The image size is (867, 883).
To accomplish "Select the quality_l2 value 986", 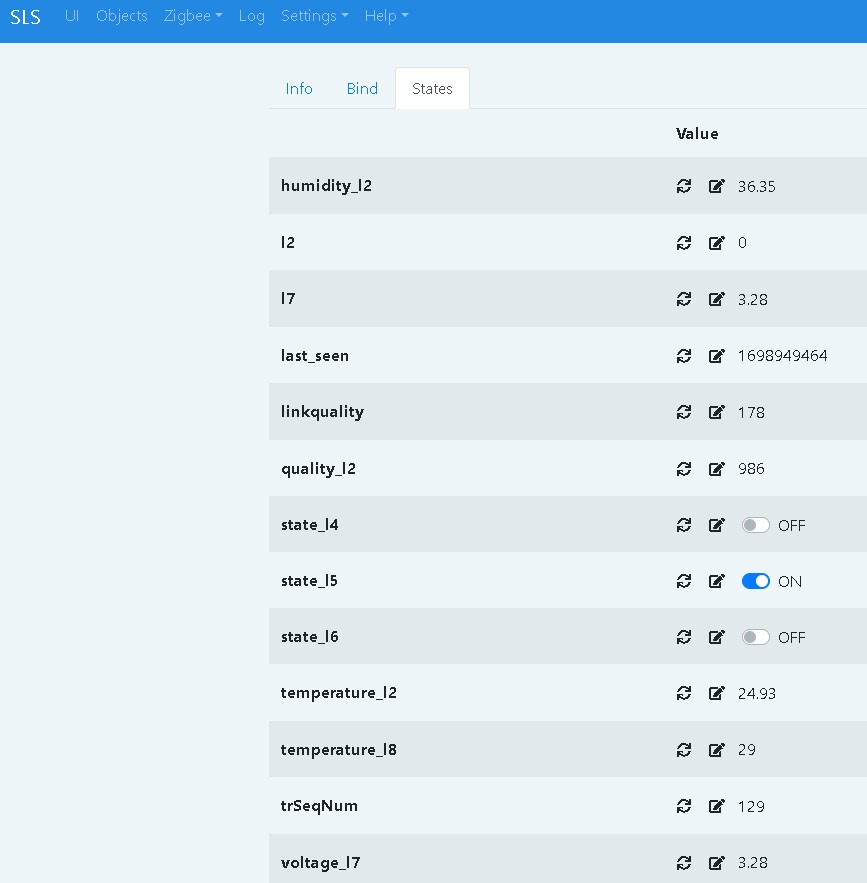I will [751, 469].
